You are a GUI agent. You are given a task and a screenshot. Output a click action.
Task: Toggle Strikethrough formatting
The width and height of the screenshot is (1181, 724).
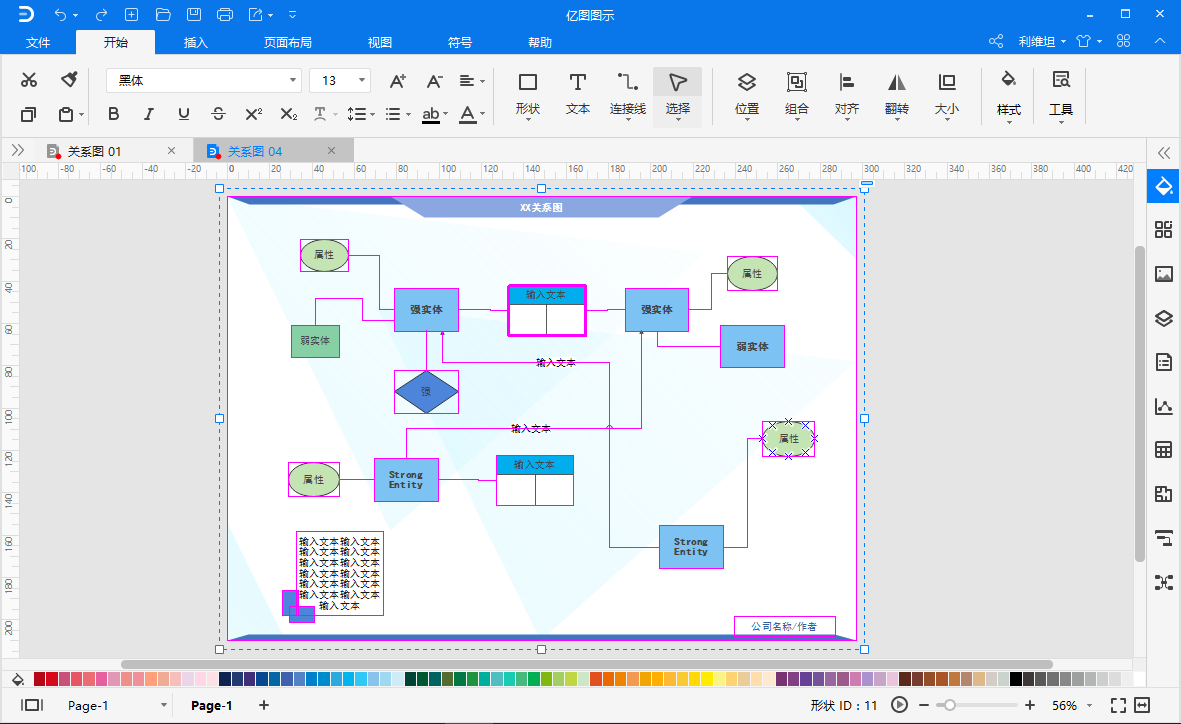(218, 114)
